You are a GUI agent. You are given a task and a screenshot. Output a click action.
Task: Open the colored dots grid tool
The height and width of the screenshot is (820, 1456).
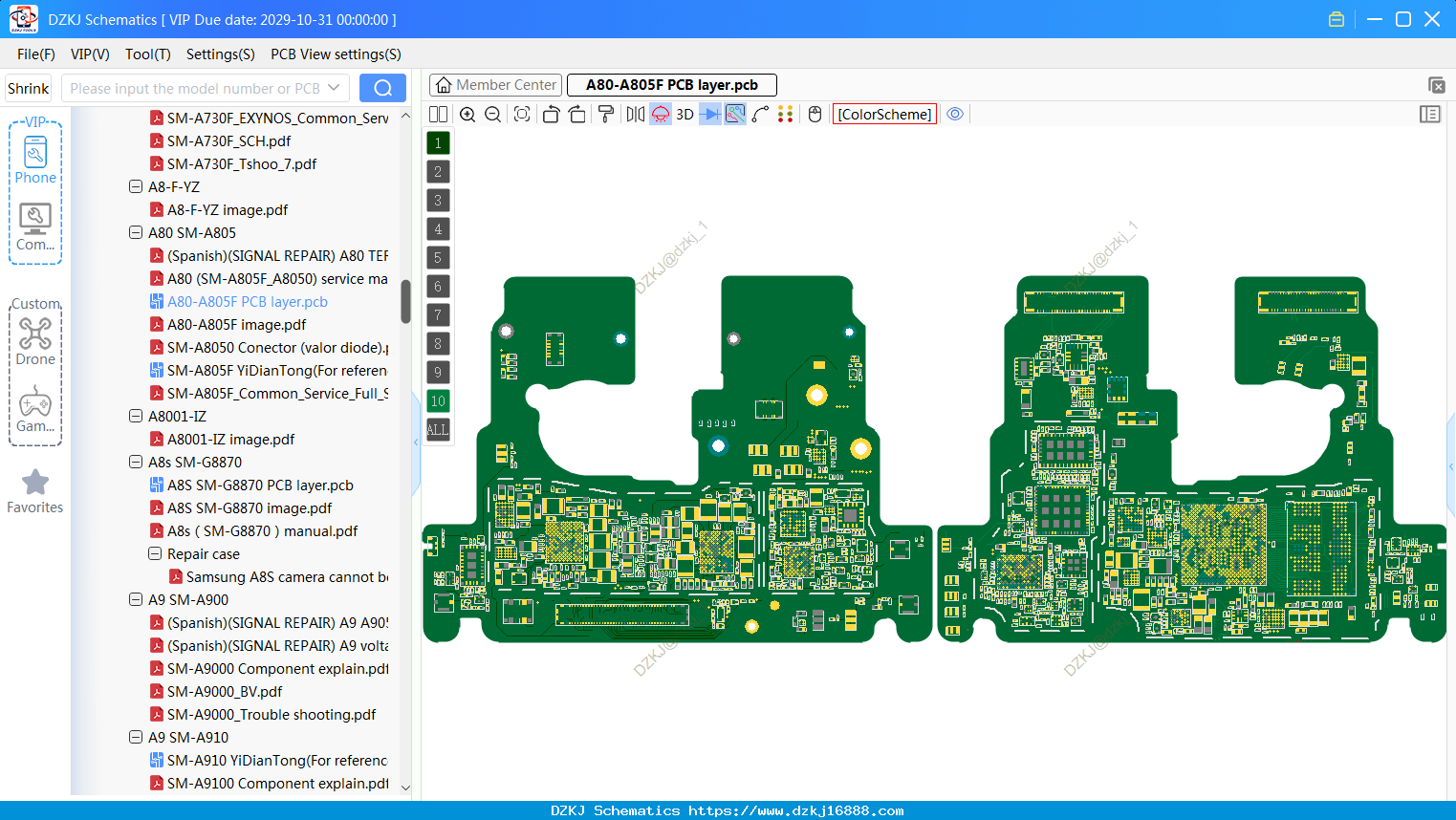[x=786, y=115]
